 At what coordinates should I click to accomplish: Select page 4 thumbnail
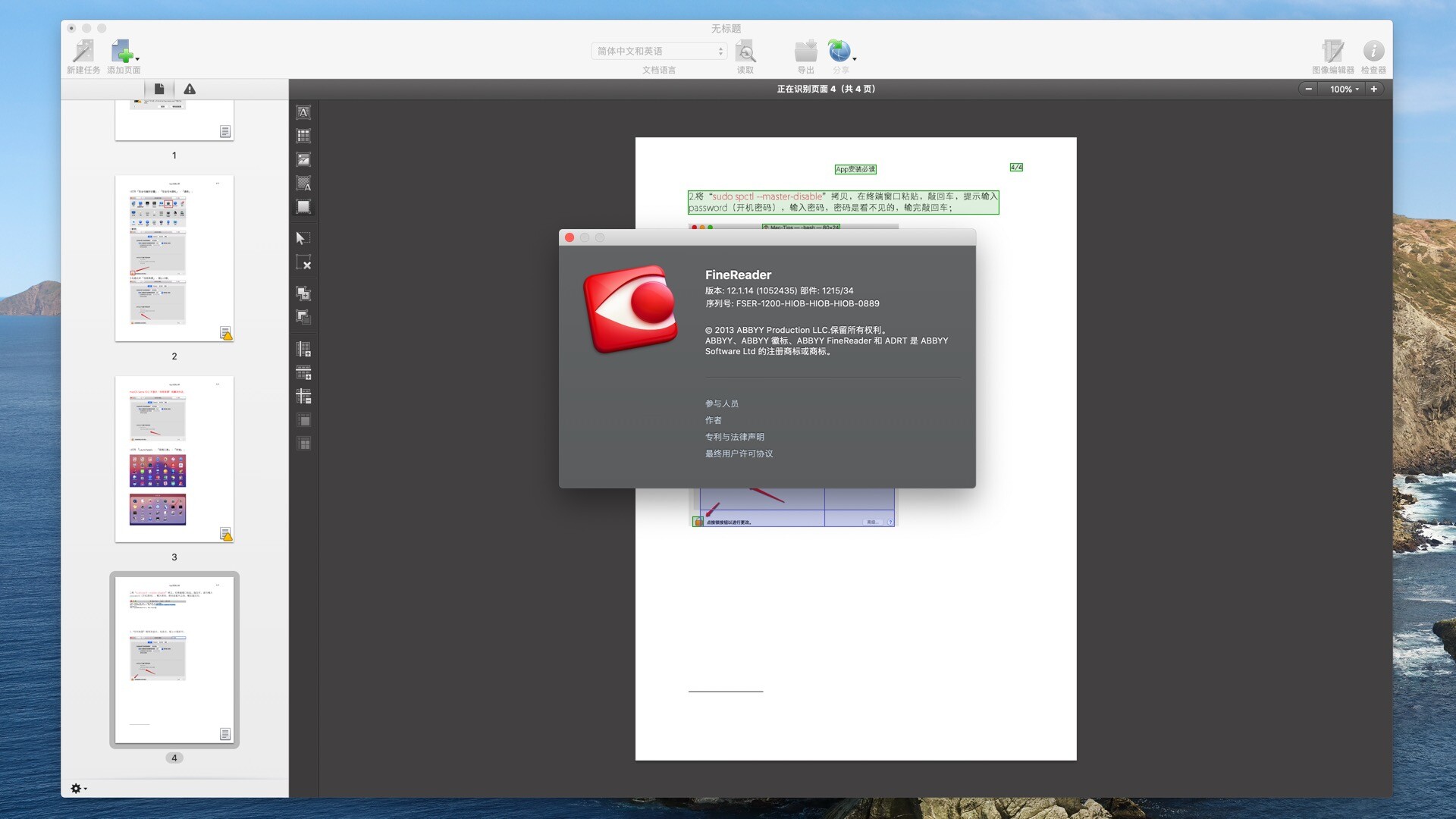174,660
